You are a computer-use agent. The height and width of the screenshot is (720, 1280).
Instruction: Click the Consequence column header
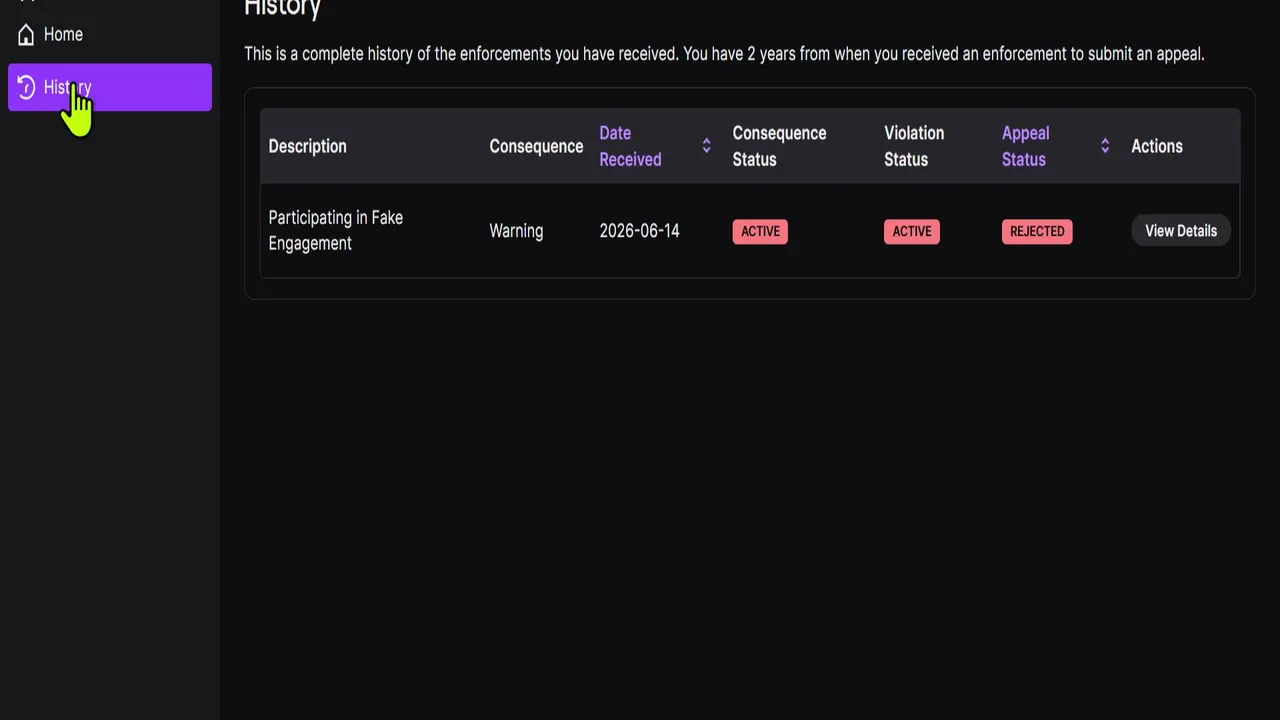click(536, 146)
